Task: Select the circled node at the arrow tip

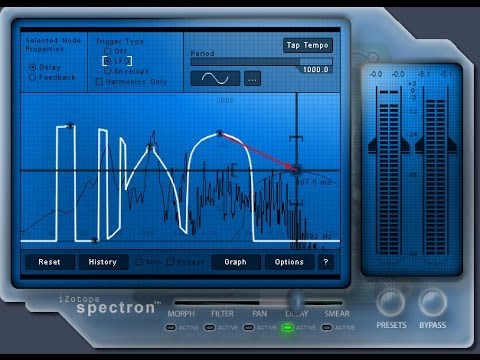Action: [x=296, y=170]
